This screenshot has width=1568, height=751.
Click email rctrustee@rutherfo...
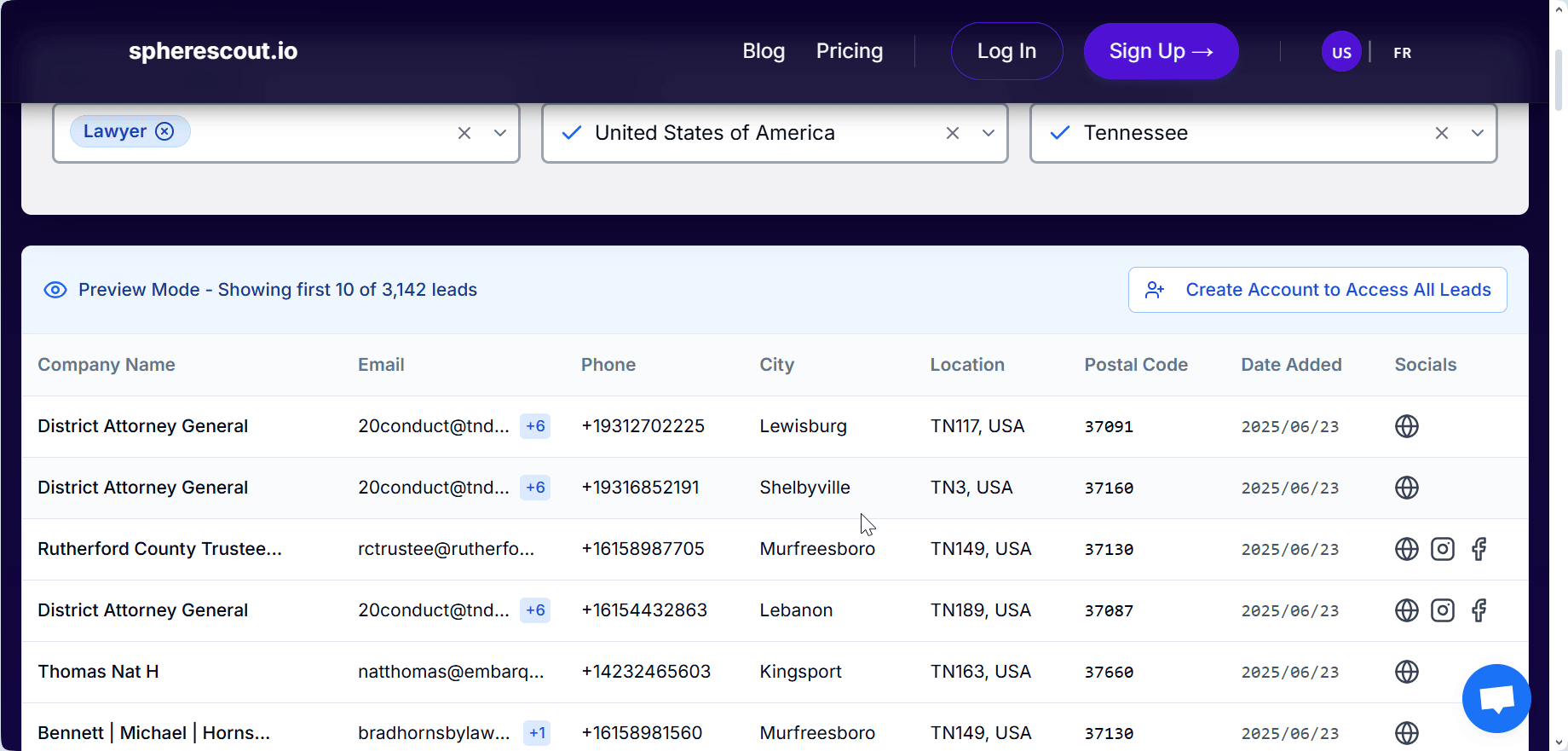(446, 549)
